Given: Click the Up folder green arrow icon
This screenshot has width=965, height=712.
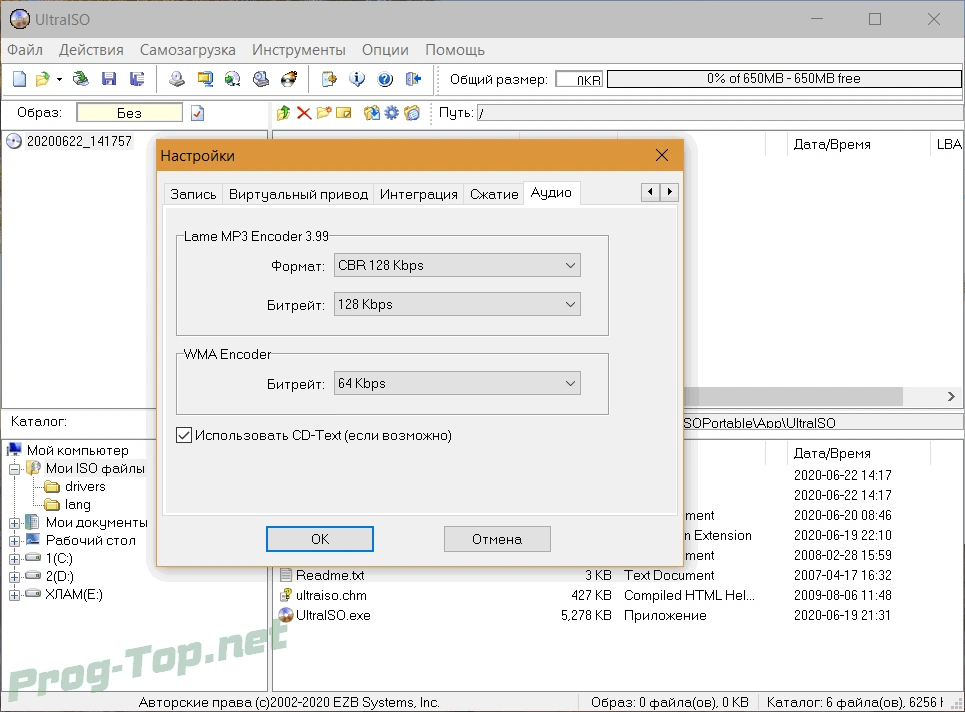Looking at the screenshot, I should (283, 113).
